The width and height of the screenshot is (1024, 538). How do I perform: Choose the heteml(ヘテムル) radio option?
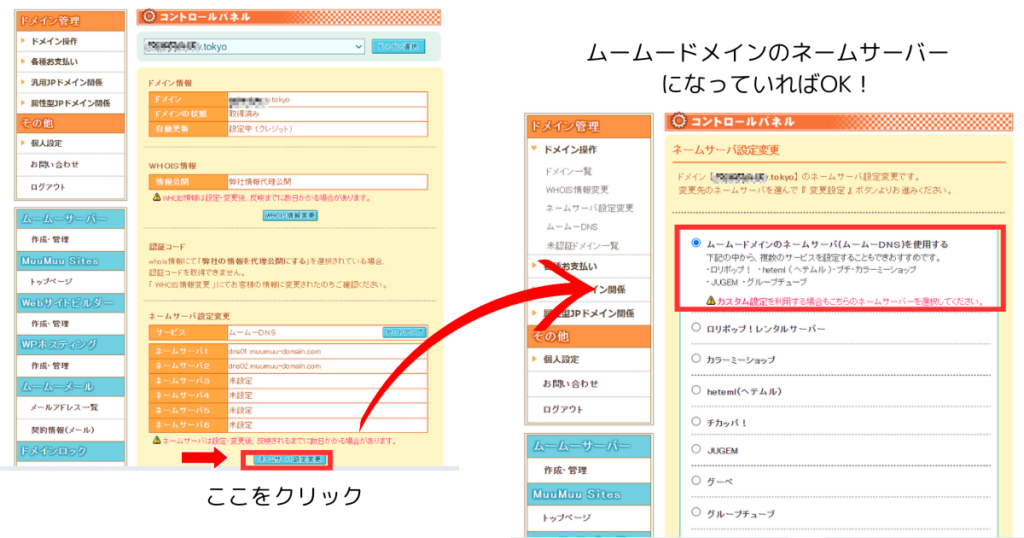click(x=695, y=390)
